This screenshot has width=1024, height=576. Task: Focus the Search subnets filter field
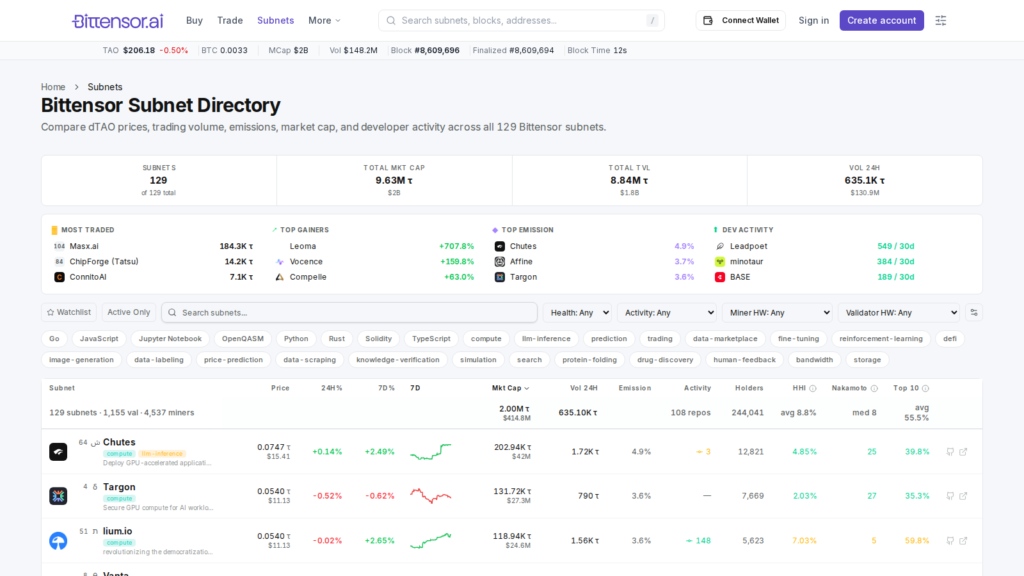(x=349, y=312)
